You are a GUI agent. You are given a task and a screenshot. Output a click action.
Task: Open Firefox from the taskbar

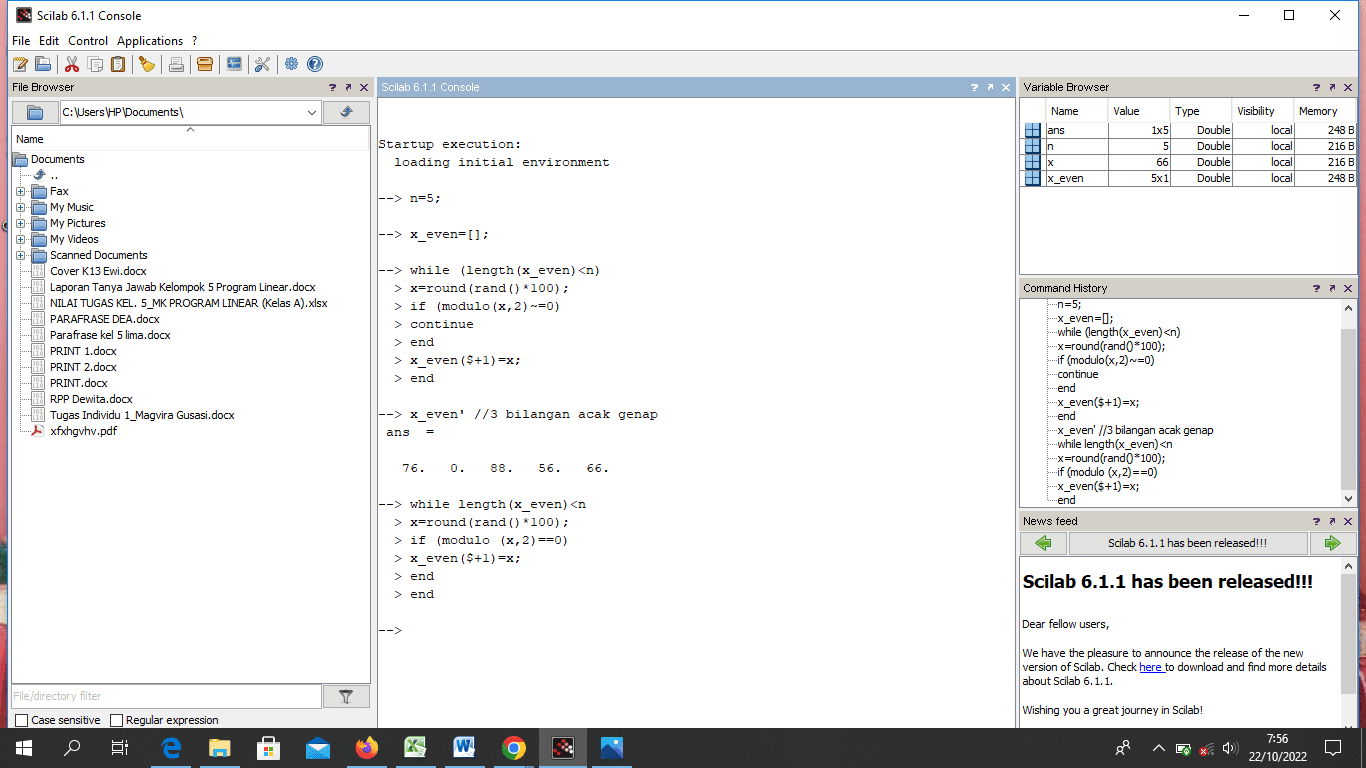(367, 747)
